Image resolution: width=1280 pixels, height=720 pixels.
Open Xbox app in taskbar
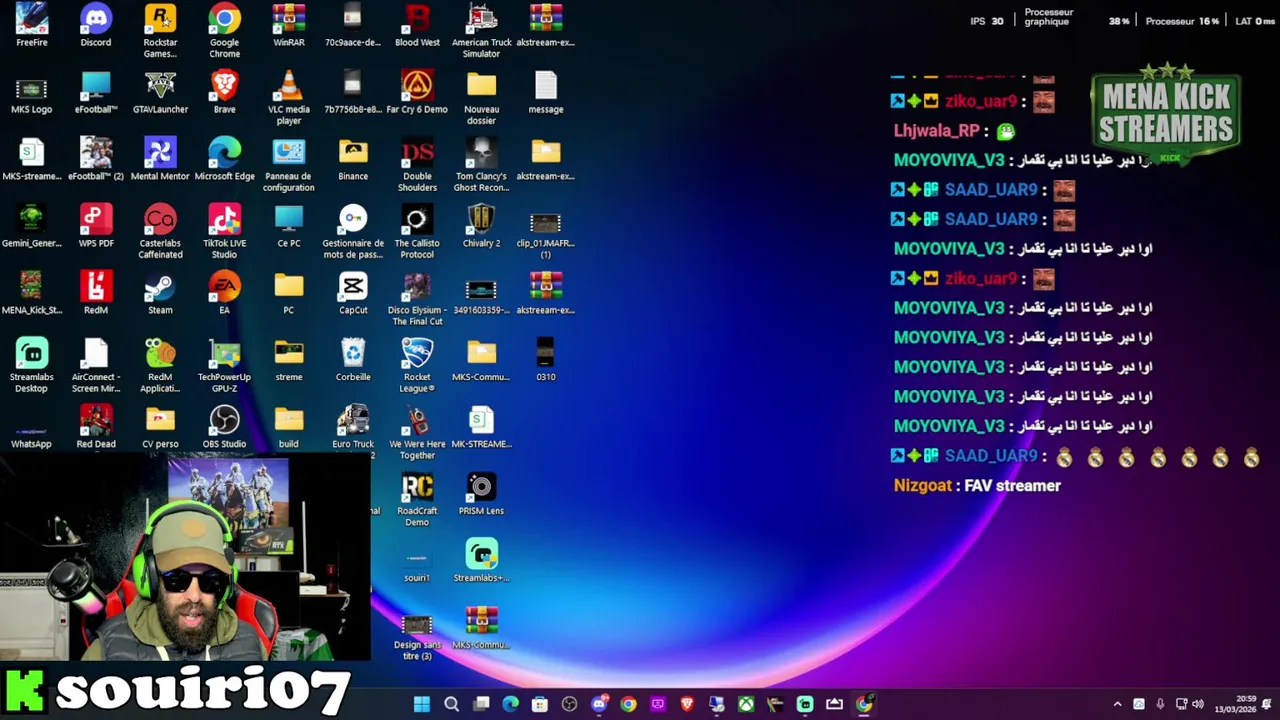click(x=746, y=704)
